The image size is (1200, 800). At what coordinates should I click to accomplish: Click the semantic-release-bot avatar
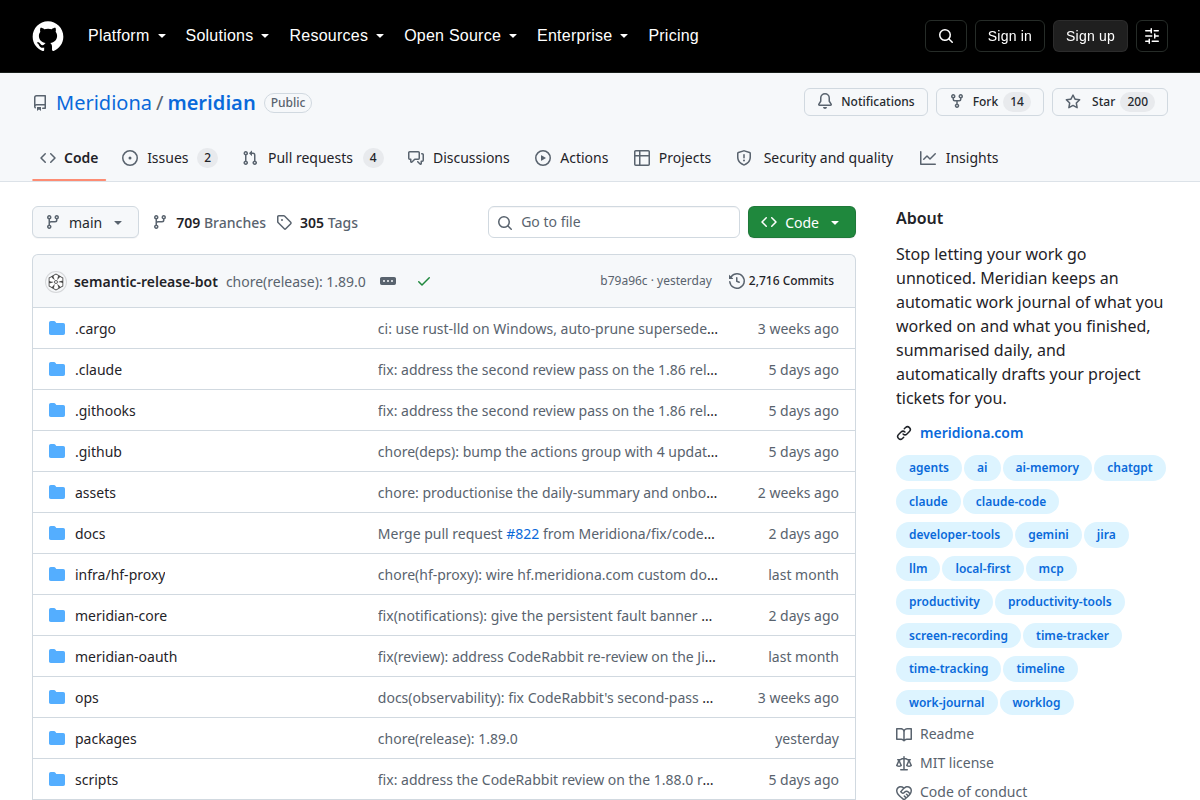[x=56, y=282]
